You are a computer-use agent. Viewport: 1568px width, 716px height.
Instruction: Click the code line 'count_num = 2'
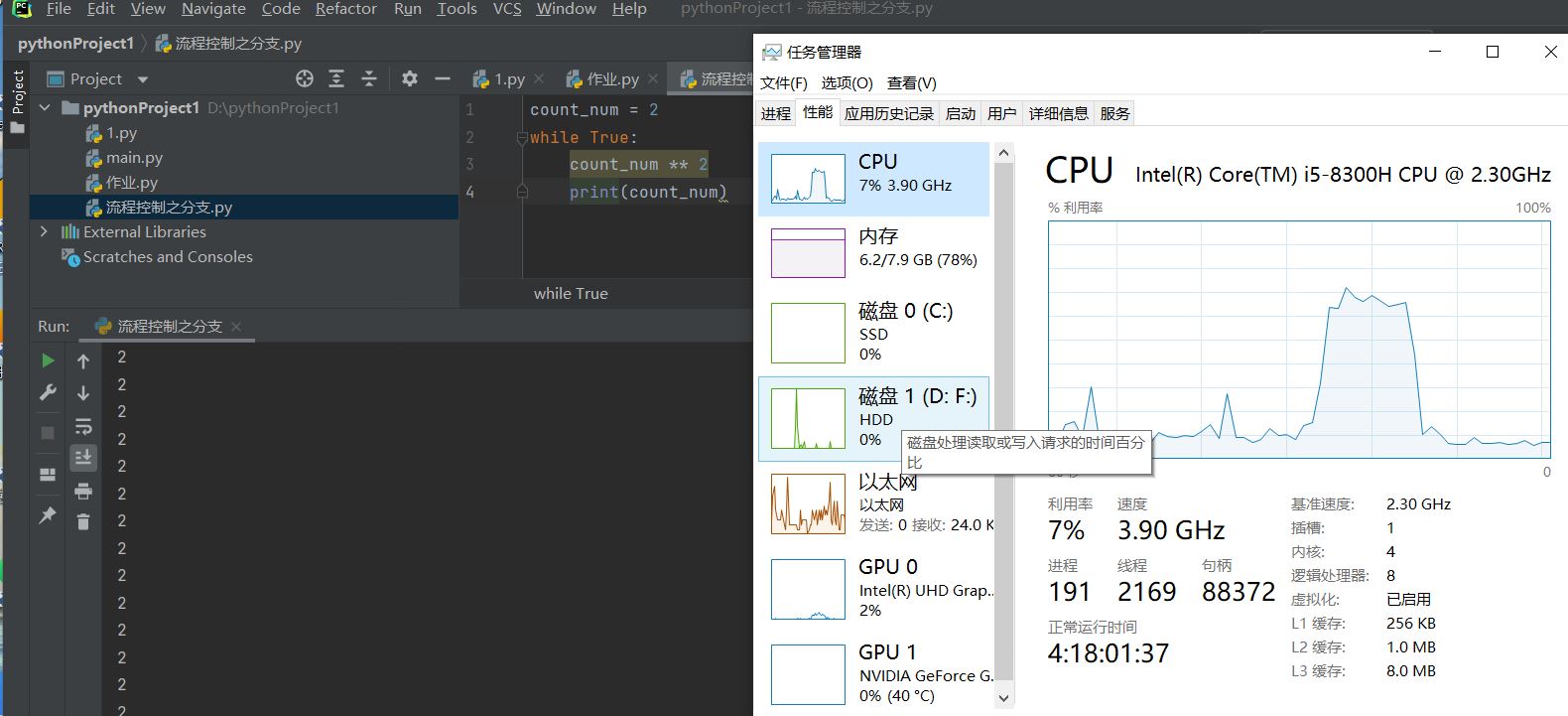(593, 110)
